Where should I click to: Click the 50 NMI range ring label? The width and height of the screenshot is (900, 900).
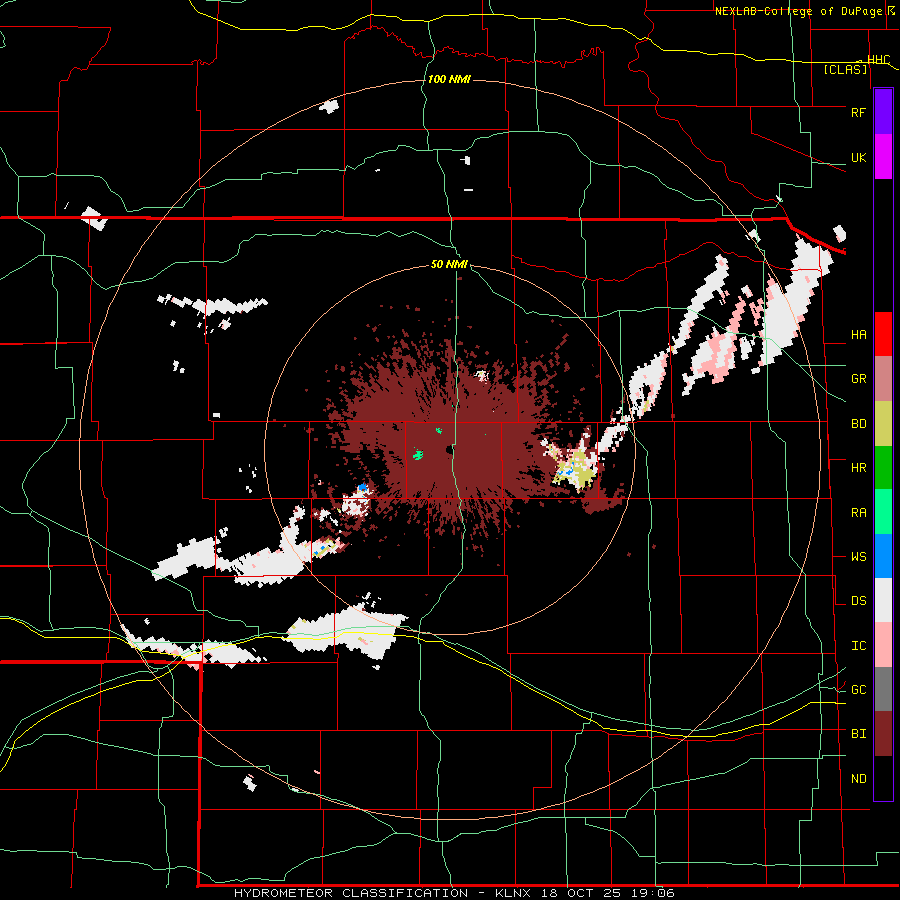[449, 264]
